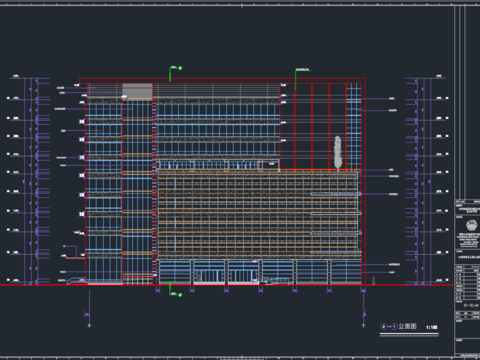This screenshot has height=360, width=480.
Task: Click the 1:100 scale label
Action: pos(432,327)
